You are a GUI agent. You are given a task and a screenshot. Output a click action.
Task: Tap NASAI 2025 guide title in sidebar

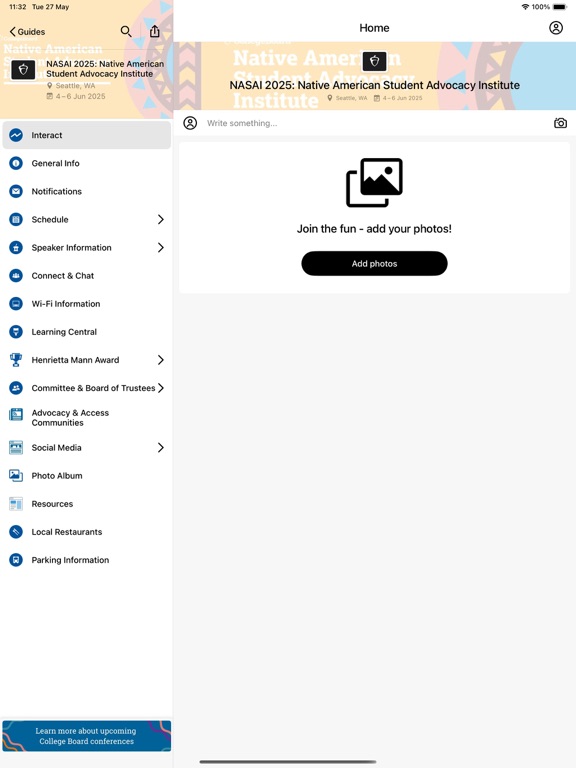105,69
